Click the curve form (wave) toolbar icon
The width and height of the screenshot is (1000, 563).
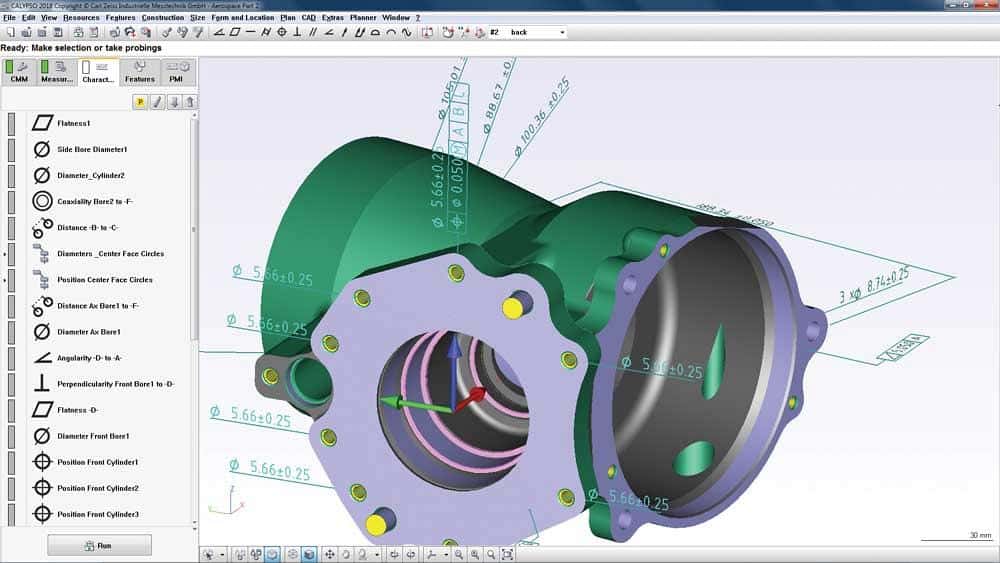(x=406, y=32)
